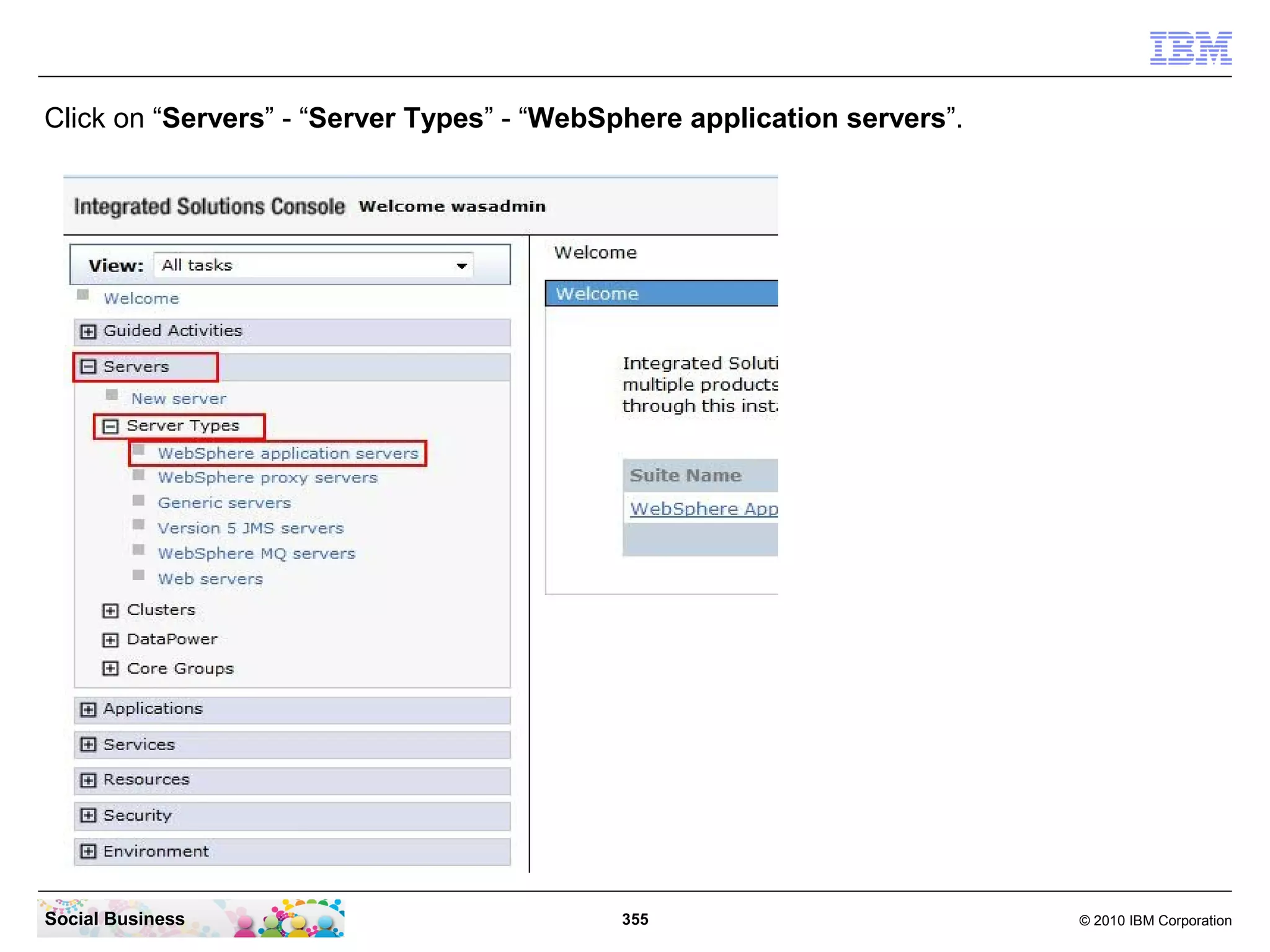The height and width of the screenshot is (952, 1270).
Task: Expand Clusters node
Action: click(x=110, y=611)
